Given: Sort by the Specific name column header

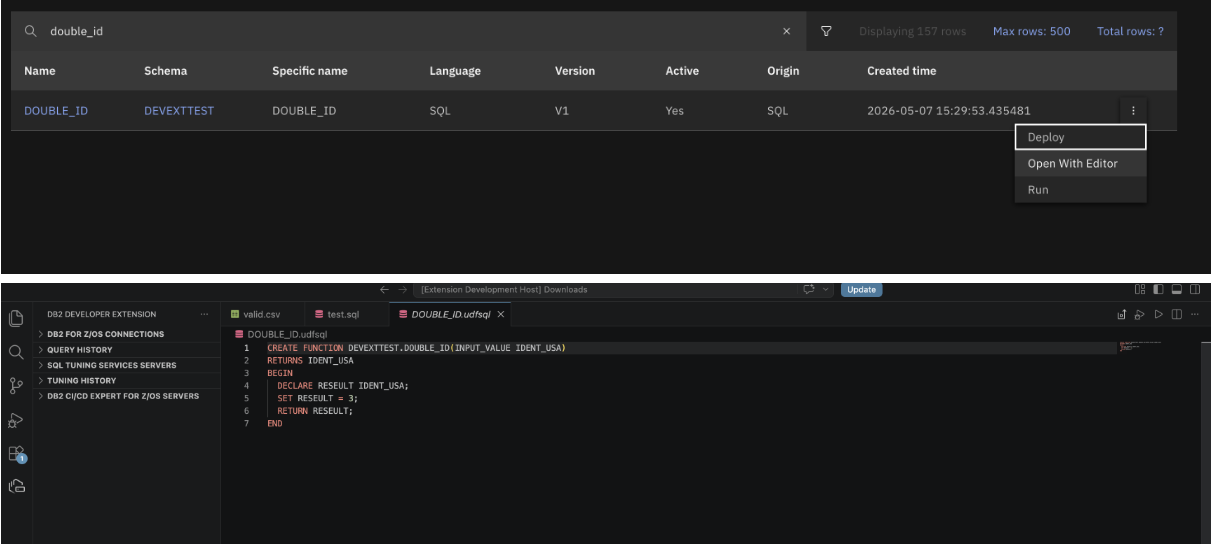Looking at the screenshot, I should tap(309, 72).
